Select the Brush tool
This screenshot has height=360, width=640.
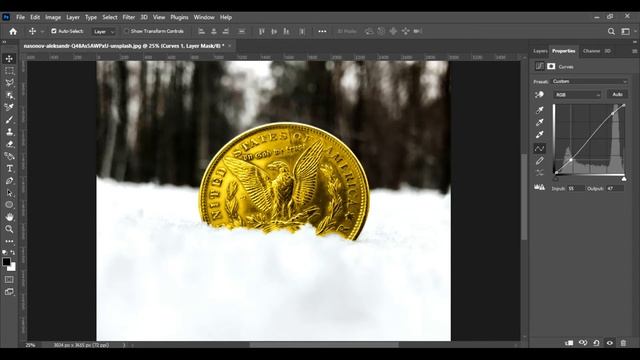click(9, 120)
